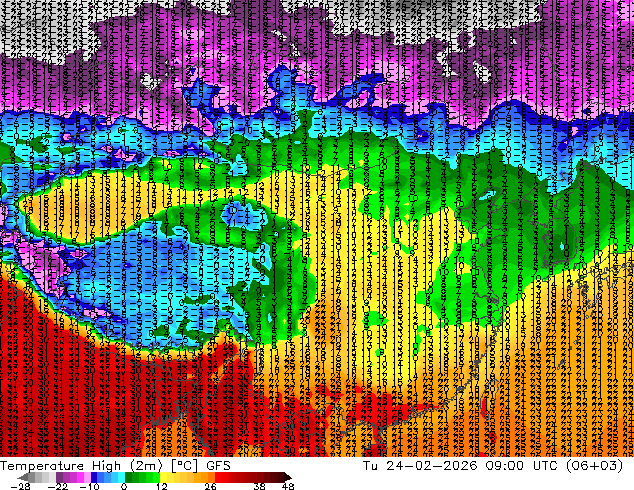634x490 pixels.
Task: Click the -28 label on the color scale
Action: tap(20, 486)
